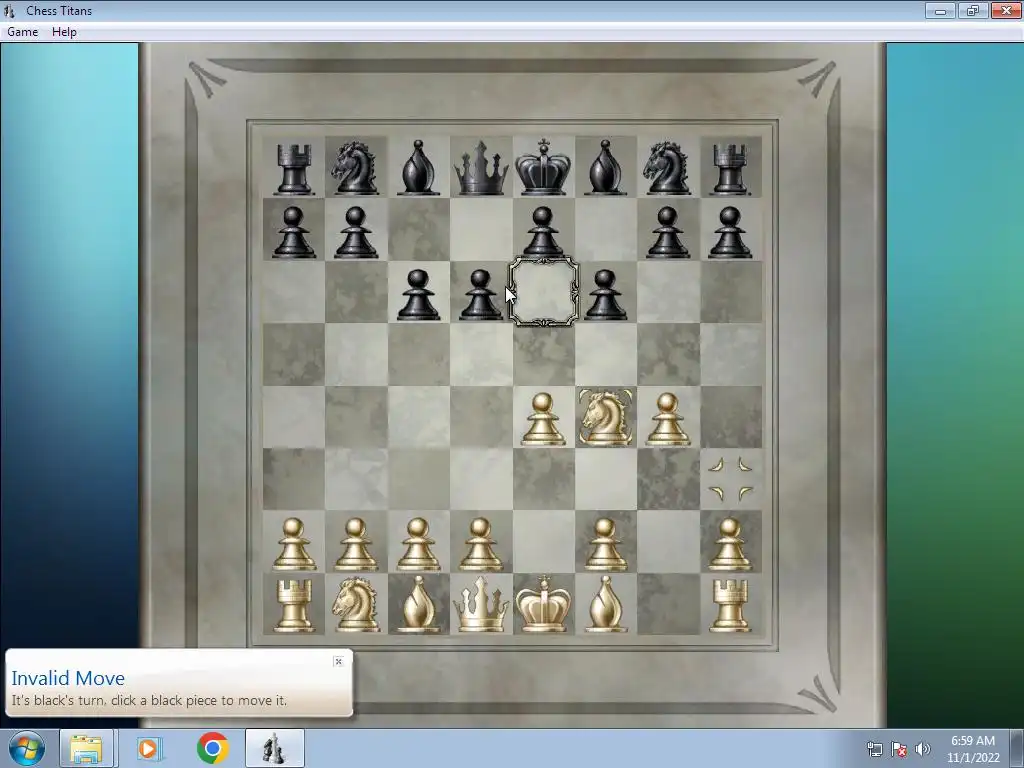This screenshot has height=768, width=1024.
Task: Click the white queen on d1
Action: click(481, 605)
